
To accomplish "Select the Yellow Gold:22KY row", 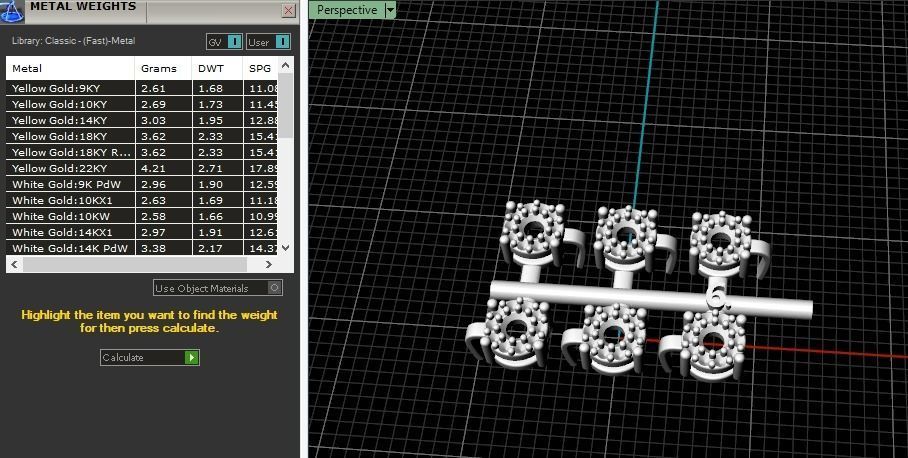I will click(x=142, y=168).
